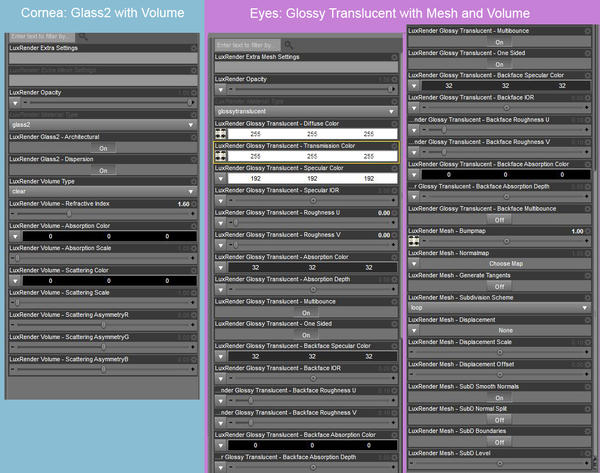600x473 pixels.
Task: Click the Volume Refractive Index slider
Action: coord(103,214)
